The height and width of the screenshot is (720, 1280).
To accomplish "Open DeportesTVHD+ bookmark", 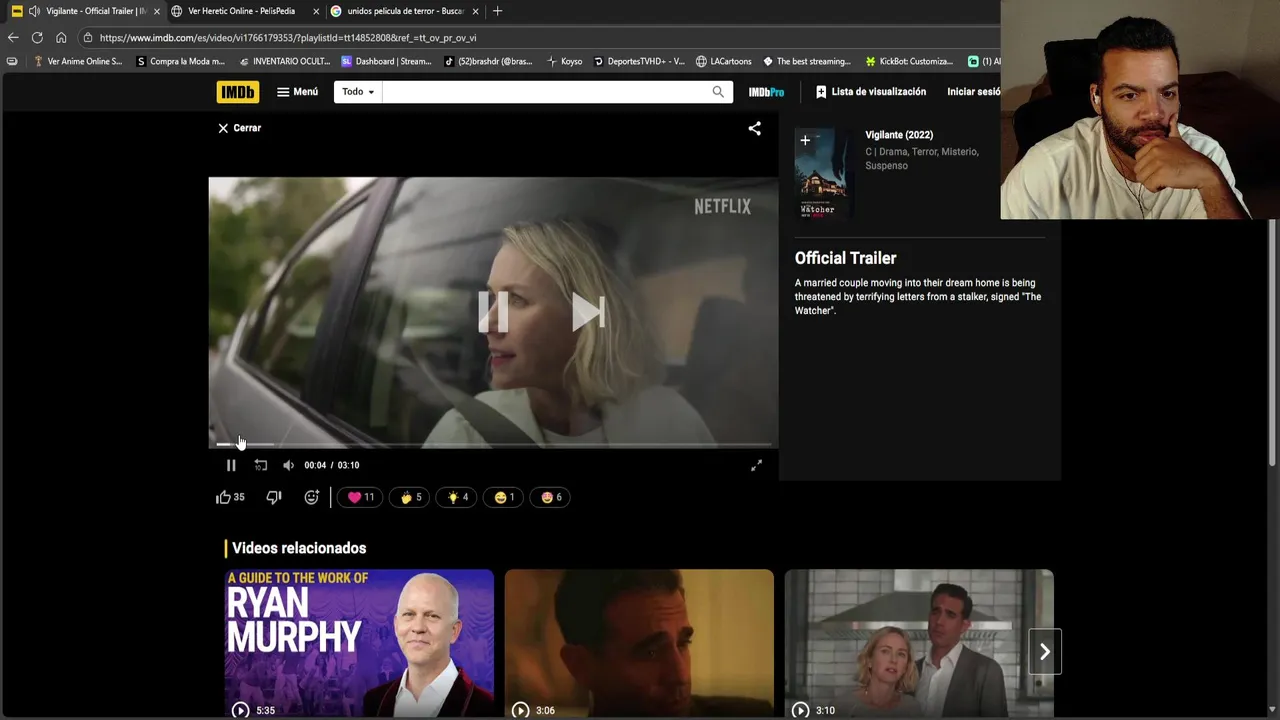I will 640,62.
